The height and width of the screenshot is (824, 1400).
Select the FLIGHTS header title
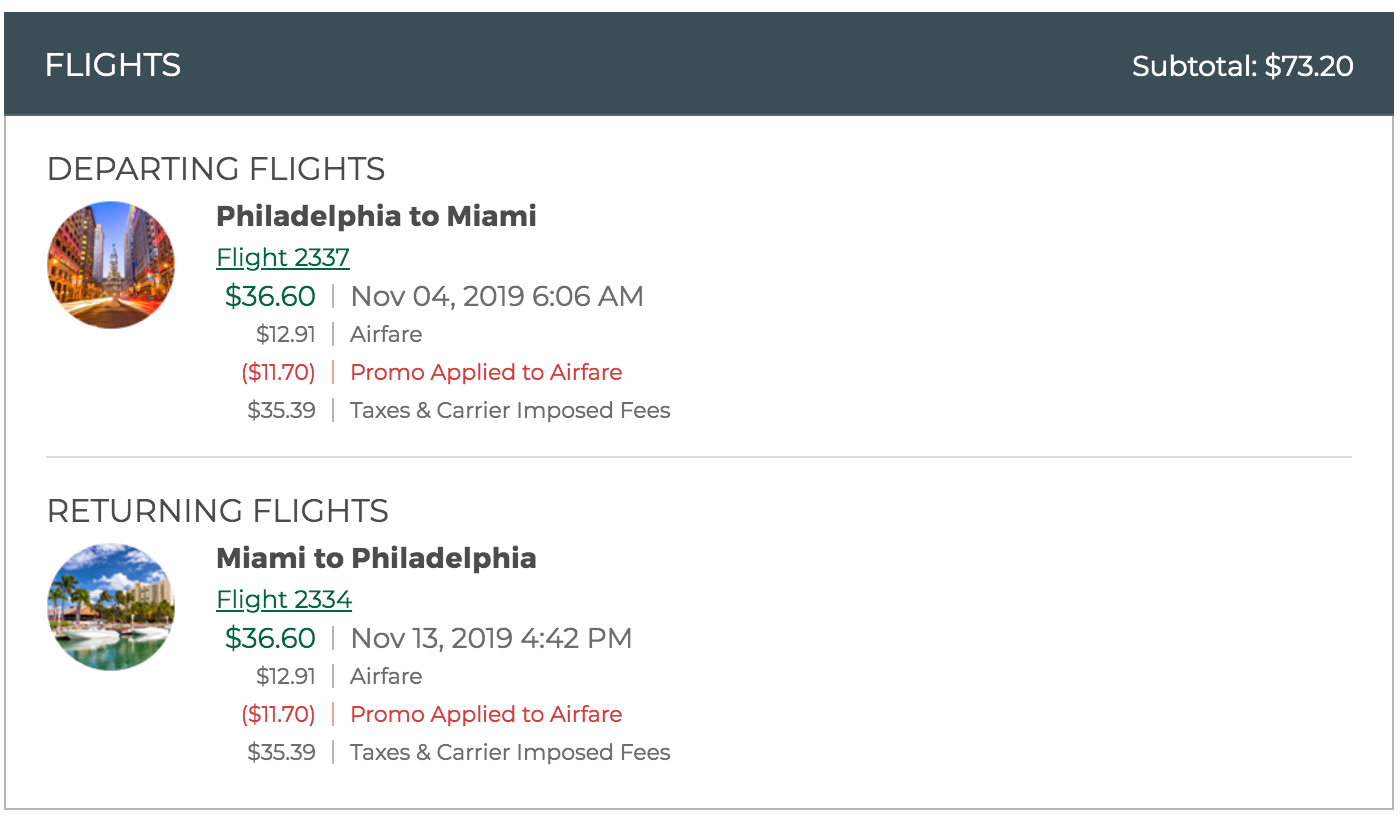(x=113, y=65)
